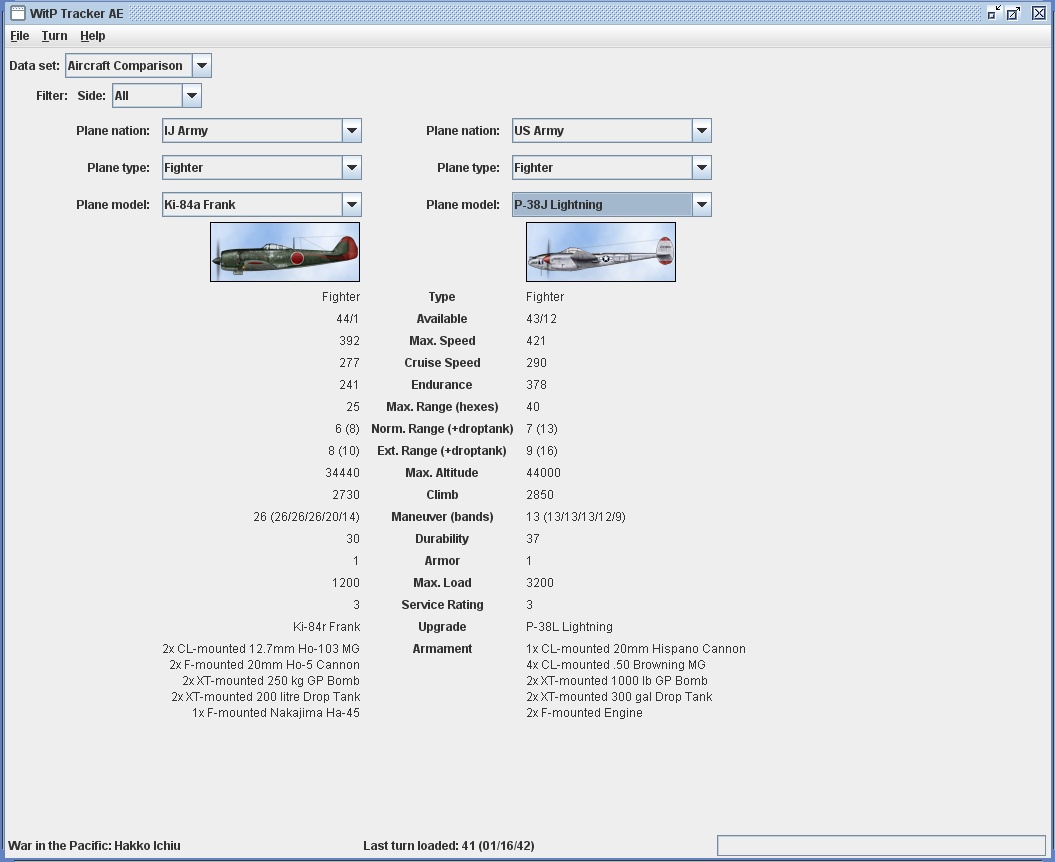The image size is (1055, 862).
Task: Open the US Army plane nation dropdown
Action: pyautogui.click(x=612, y=131)
